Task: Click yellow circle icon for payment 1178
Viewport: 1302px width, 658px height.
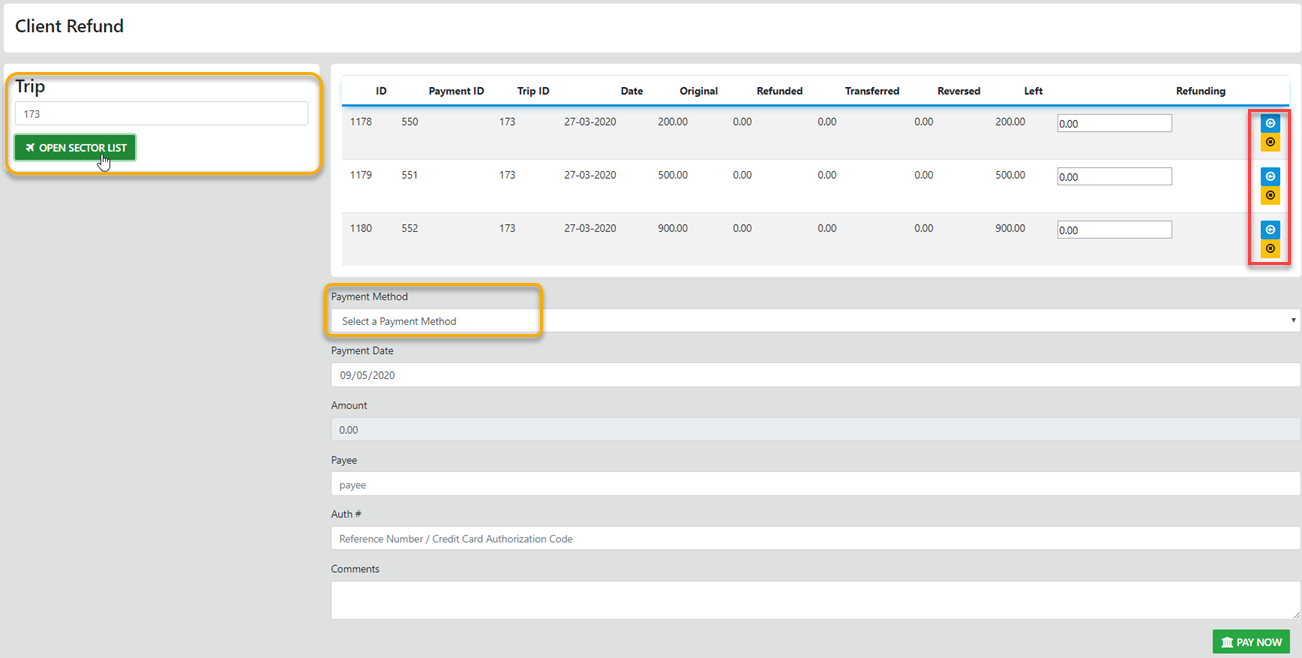Action: pos(1270,143)
